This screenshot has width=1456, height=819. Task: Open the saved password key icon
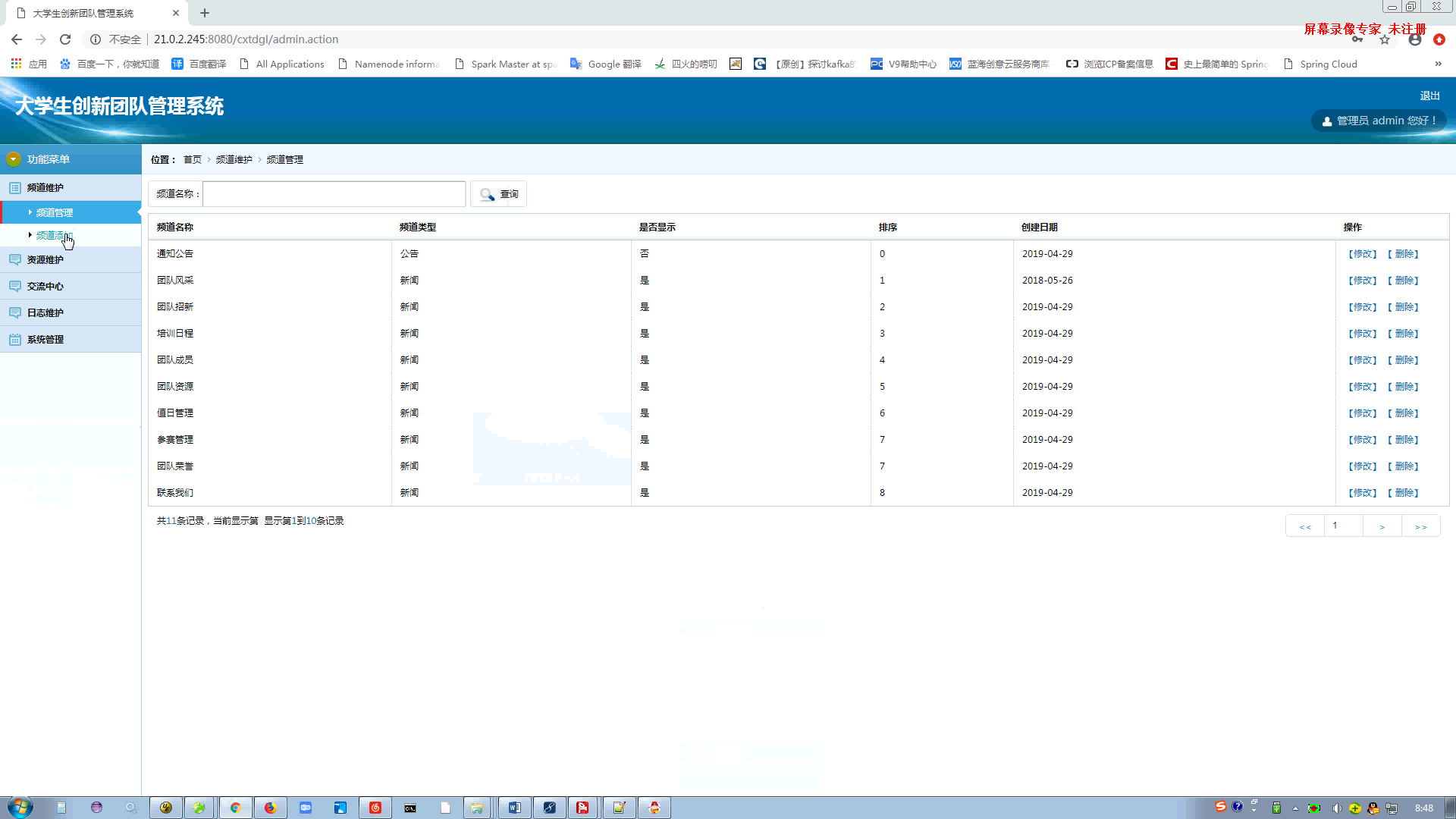[1357, 39]
